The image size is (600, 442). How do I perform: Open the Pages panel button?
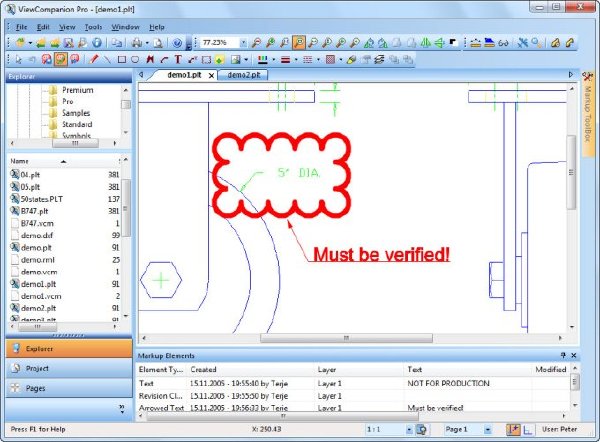point(69,388)
